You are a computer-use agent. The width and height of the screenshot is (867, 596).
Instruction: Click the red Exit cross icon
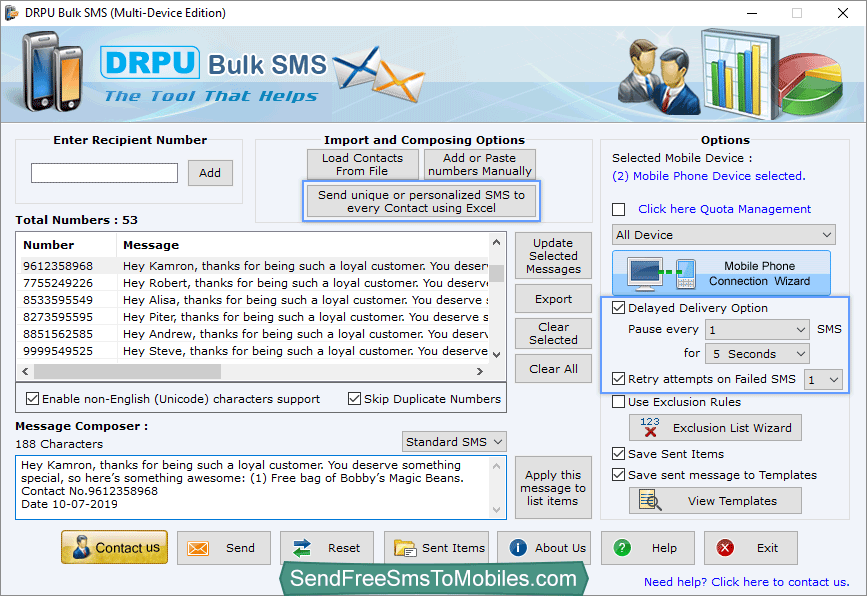(x=725, y=548)
